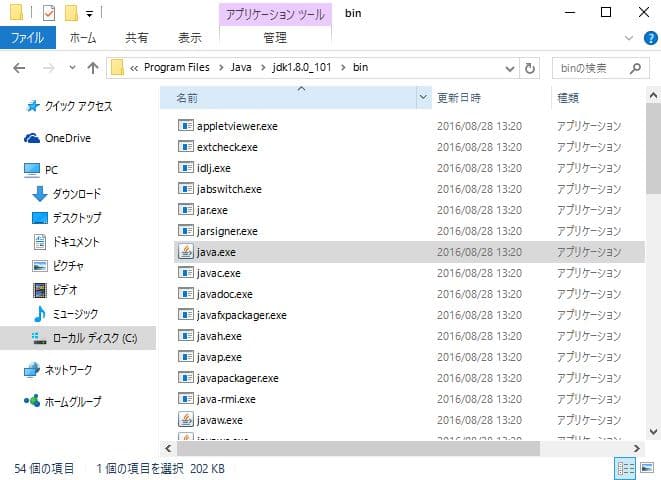Click the refresh button in address bar
The image size is (661, 480).
(x=529, y=68)
